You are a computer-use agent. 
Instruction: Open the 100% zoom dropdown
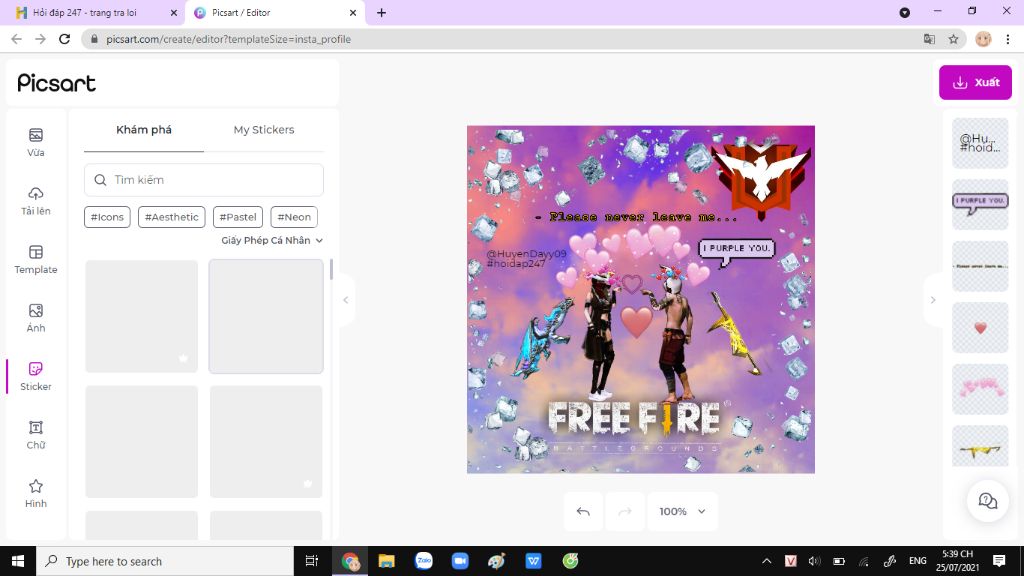pyautogui.click(x=682, y=511)
